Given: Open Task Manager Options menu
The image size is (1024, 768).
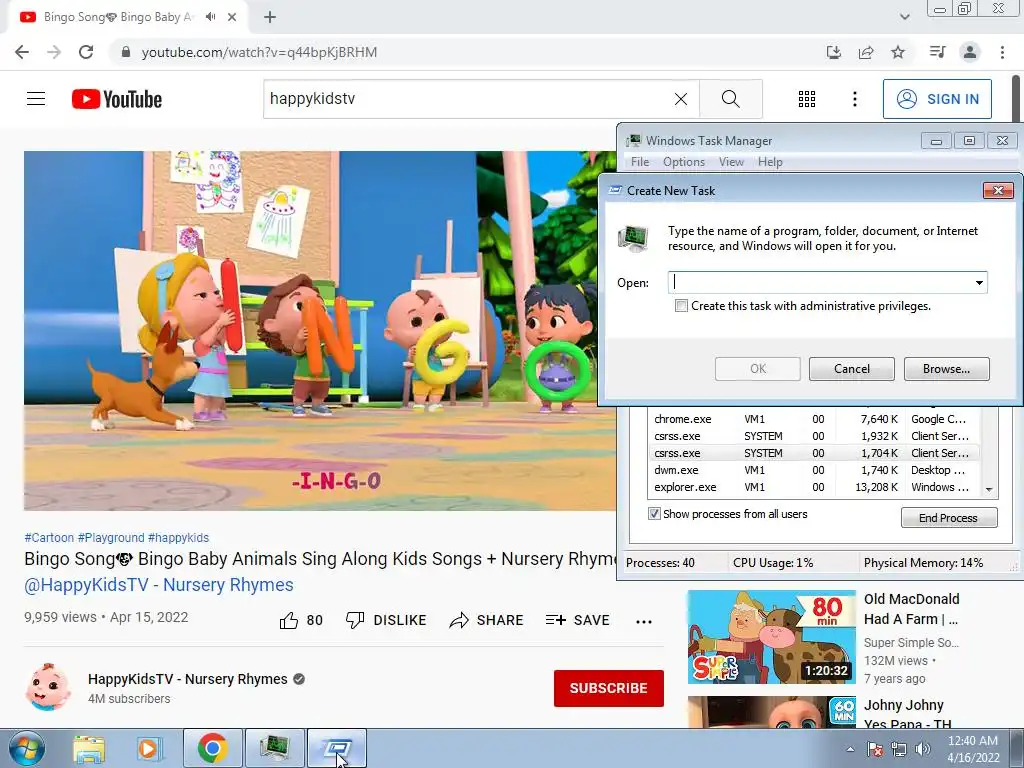Looking at the screenshot, I should (x=684, y=162).
